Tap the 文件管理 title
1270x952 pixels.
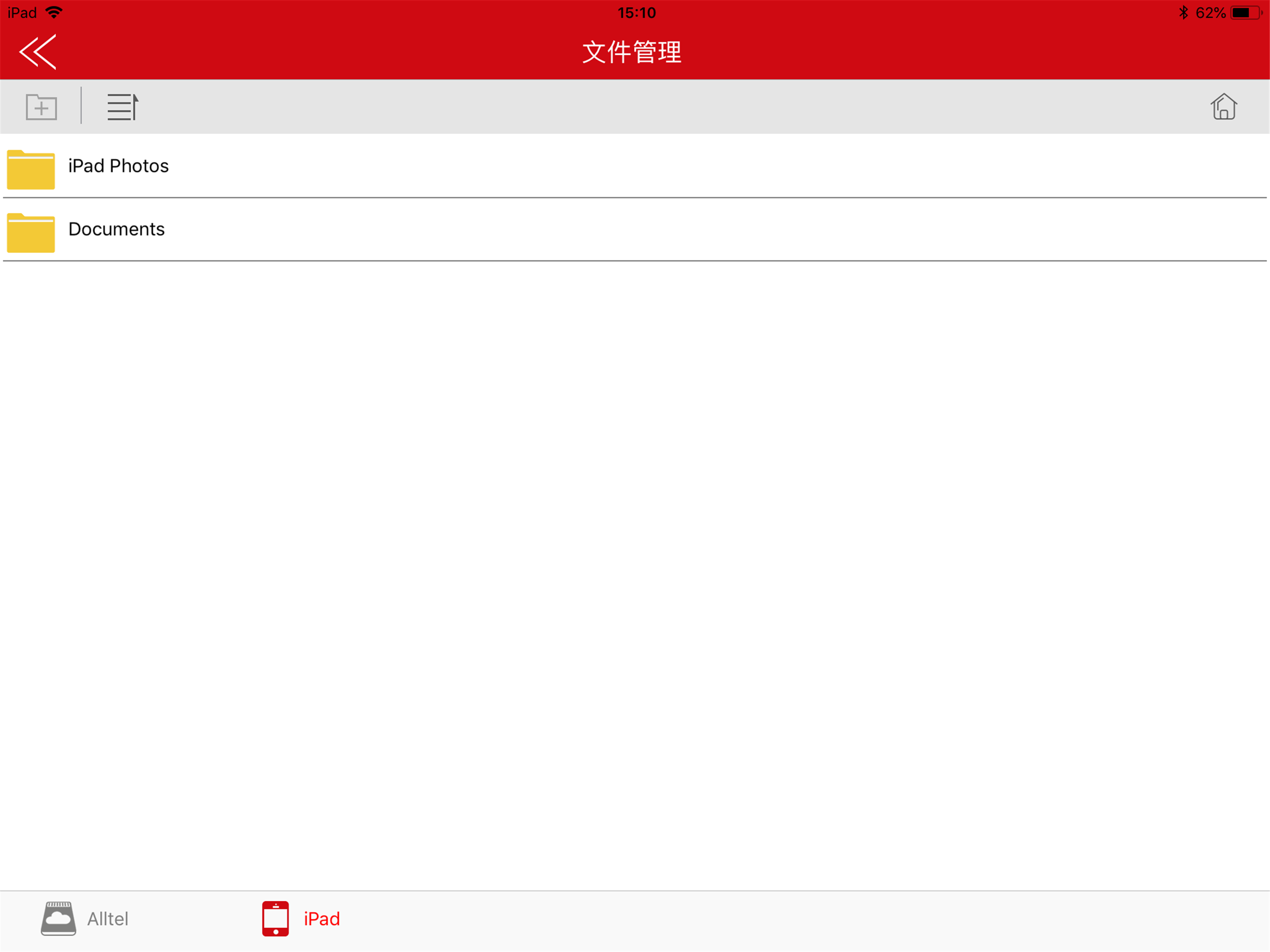coord(632,52)
